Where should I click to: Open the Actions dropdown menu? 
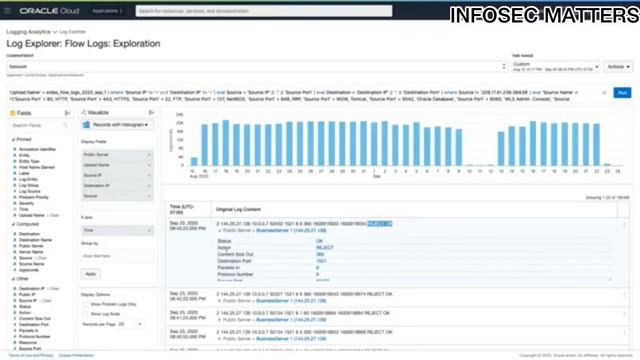tap(618, 67)
